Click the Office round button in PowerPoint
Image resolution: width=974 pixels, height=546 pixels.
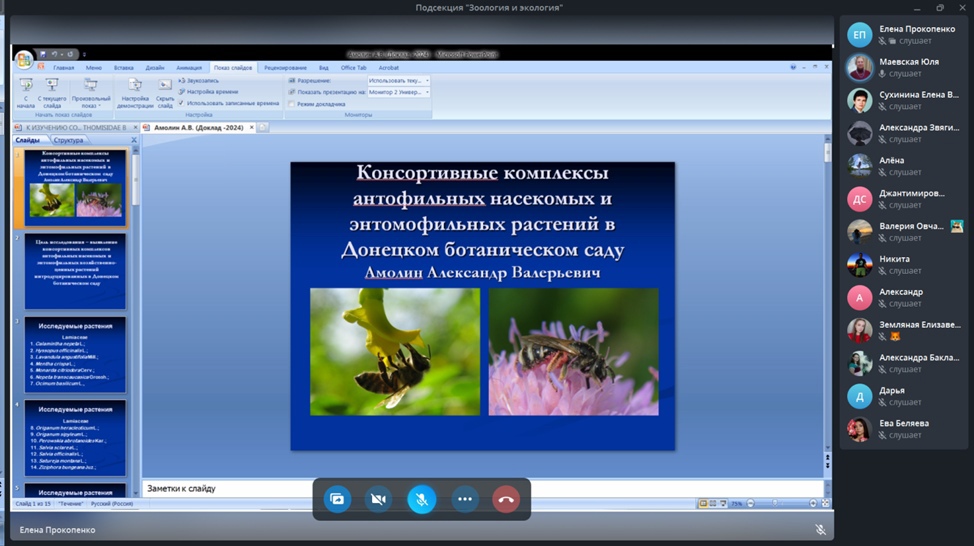[24, 60]
